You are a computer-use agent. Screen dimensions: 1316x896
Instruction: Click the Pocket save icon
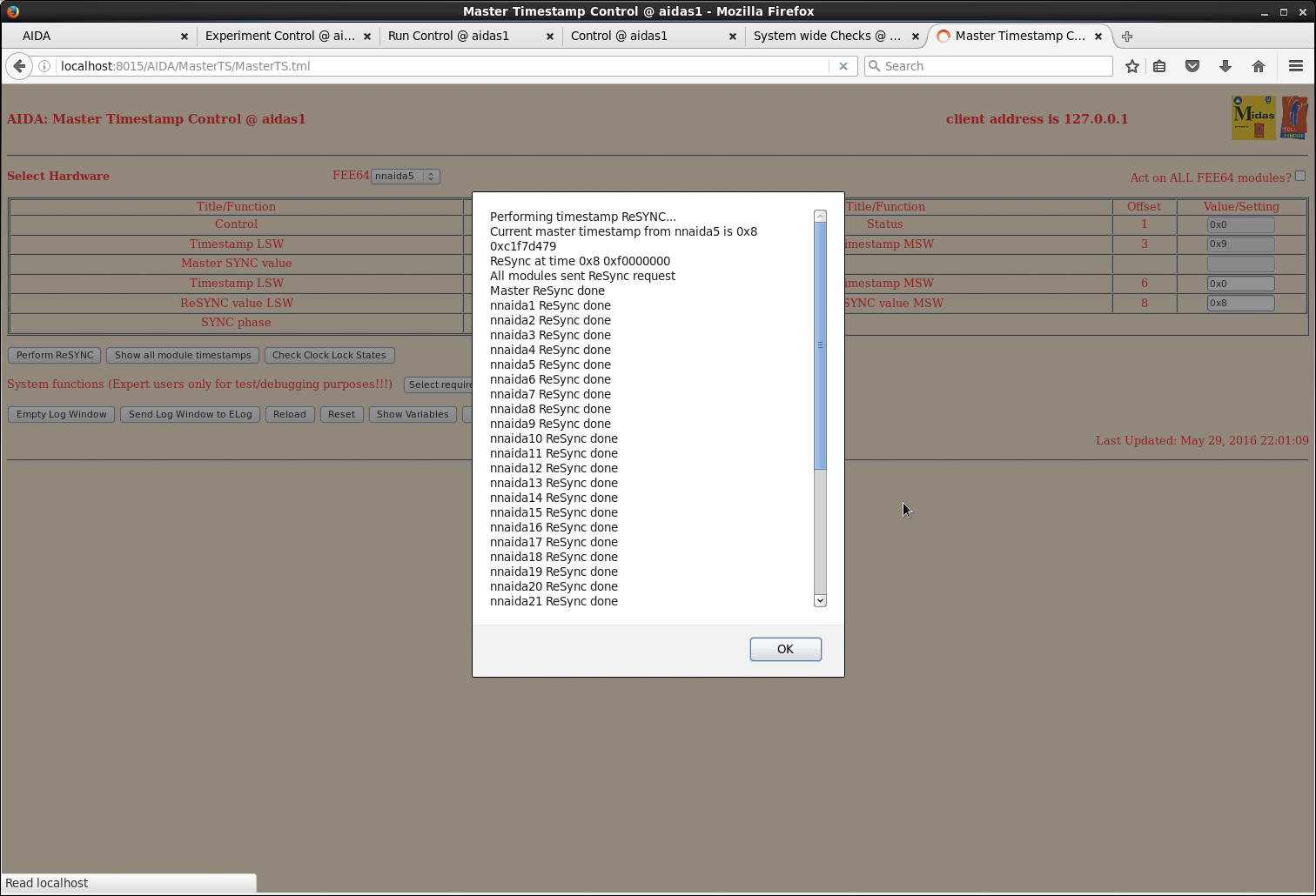coord(1192,66)
